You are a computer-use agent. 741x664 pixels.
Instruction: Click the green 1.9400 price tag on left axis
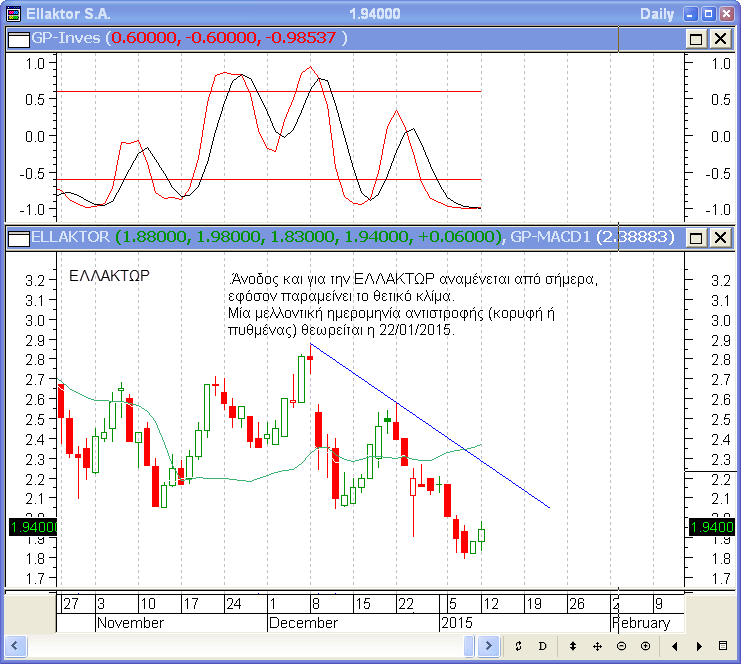point(33,527)
